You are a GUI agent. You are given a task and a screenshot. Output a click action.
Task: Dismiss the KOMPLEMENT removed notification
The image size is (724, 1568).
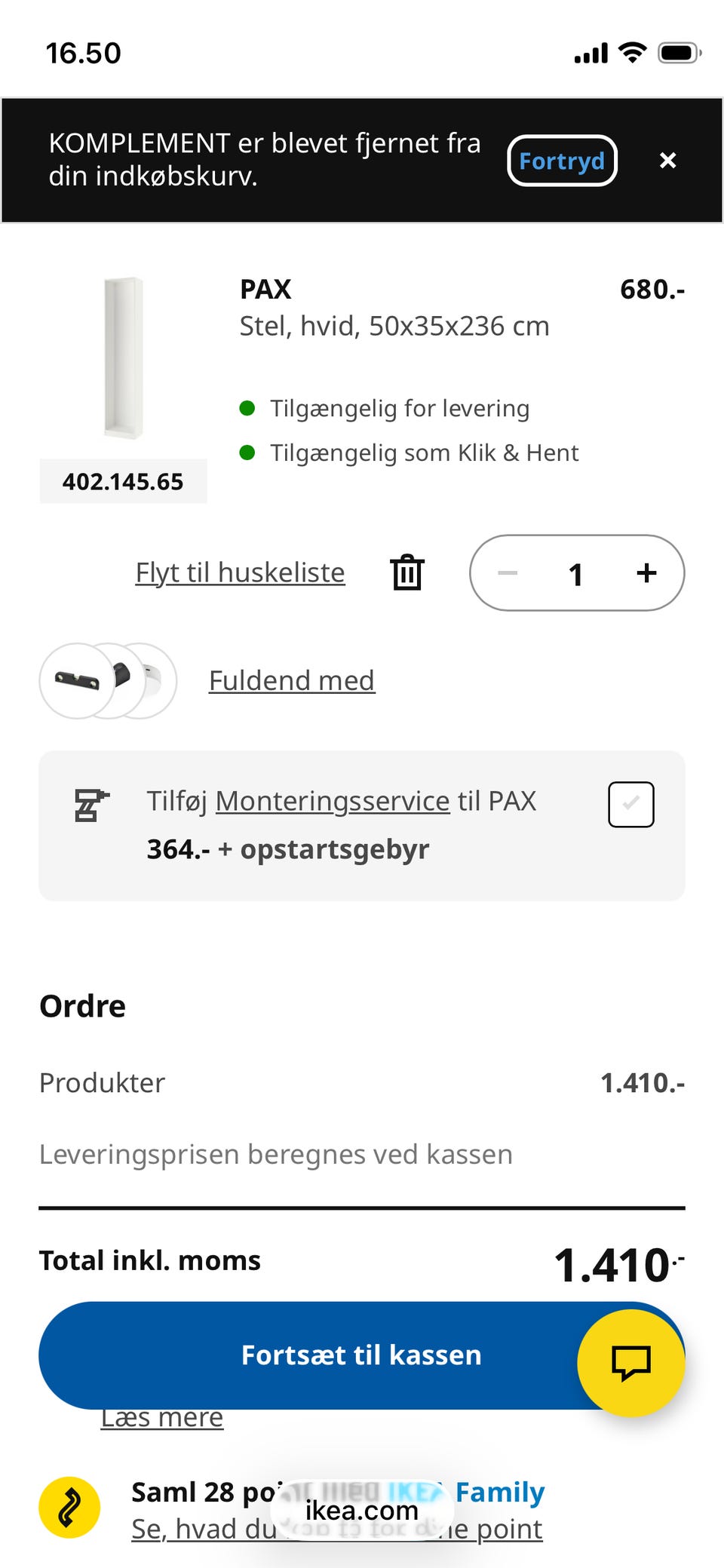coord(667,160)
